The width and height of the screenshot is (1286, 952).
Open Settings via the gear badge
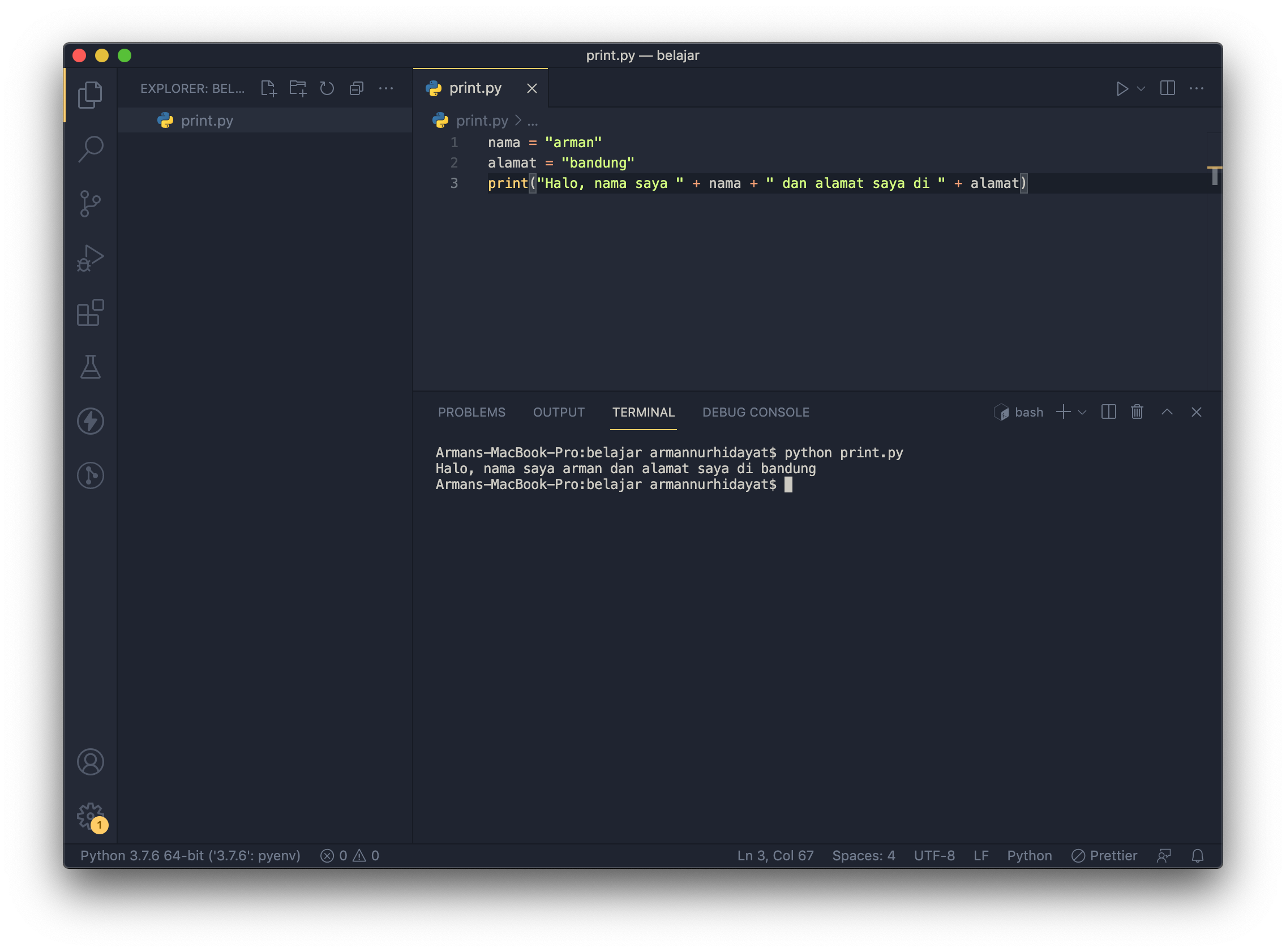click(91, 816)
